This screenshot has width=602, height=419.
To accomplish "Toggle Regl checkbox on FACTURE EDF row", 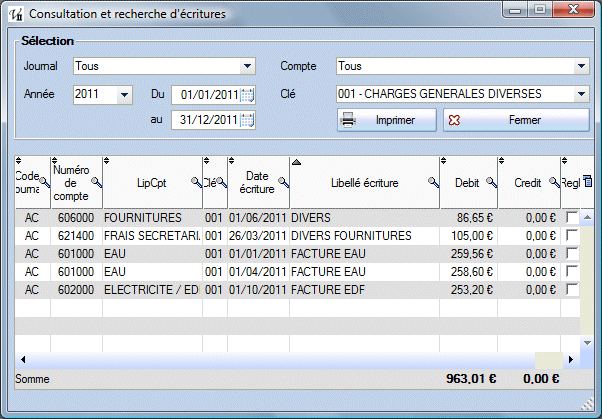I will coord(572,289).
